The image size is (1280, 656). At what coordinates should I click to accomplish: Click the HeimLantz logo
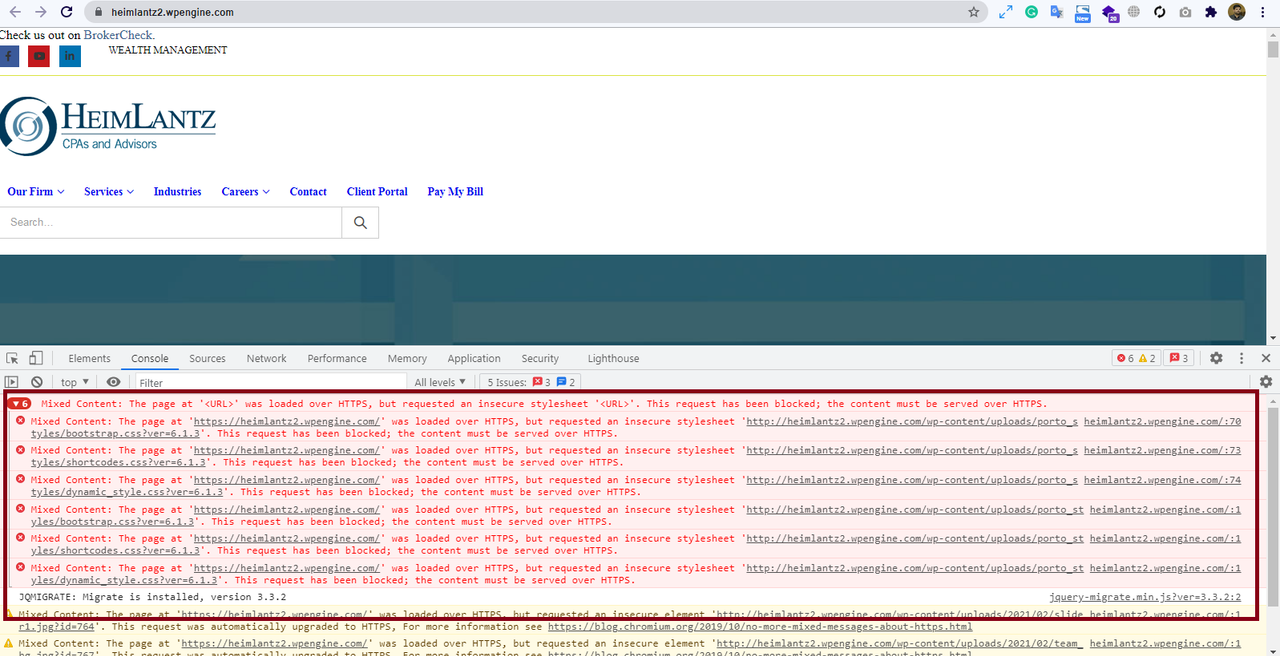pos(108,126)
